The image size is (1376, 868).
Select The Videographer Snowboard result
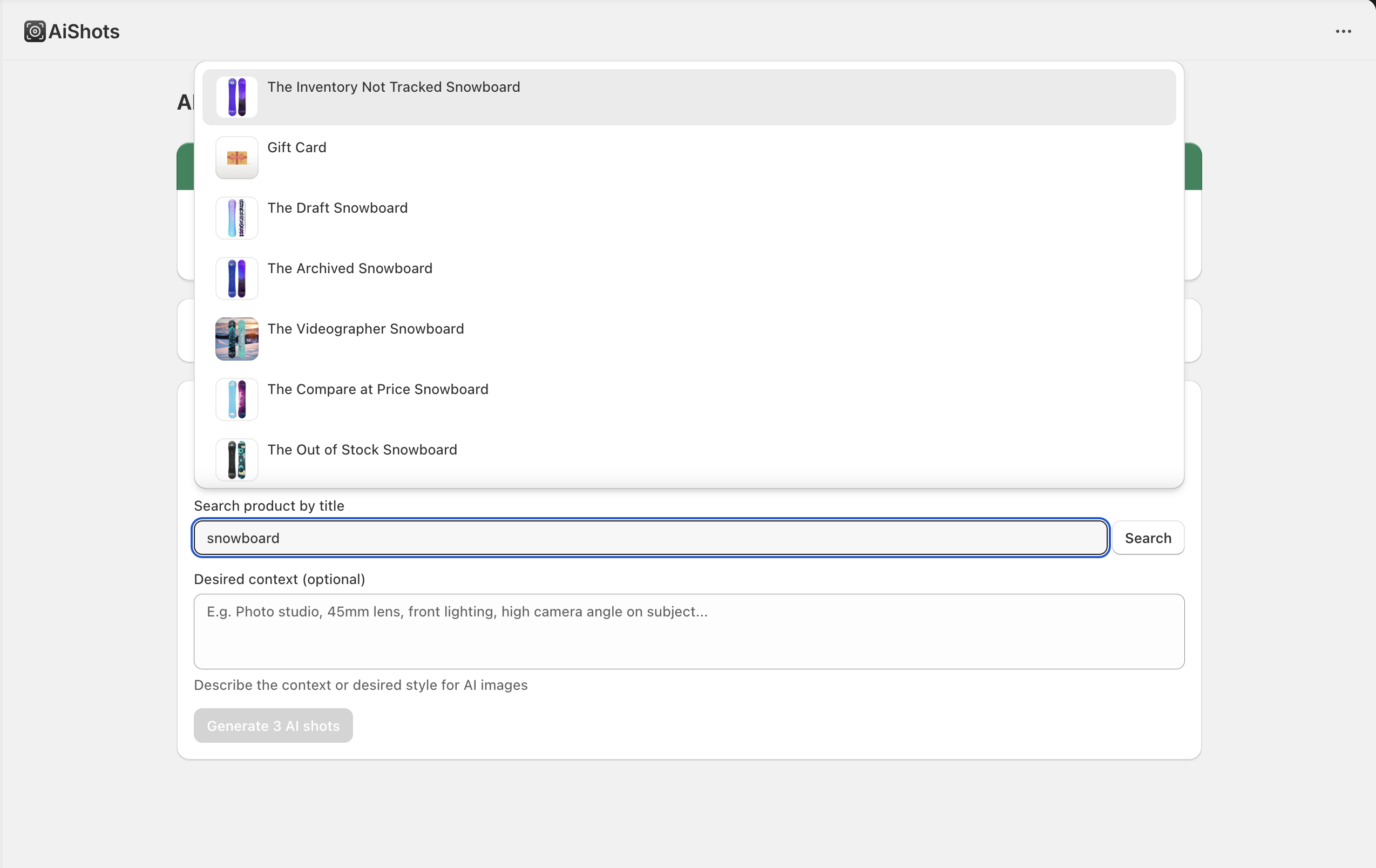(365, 329)
